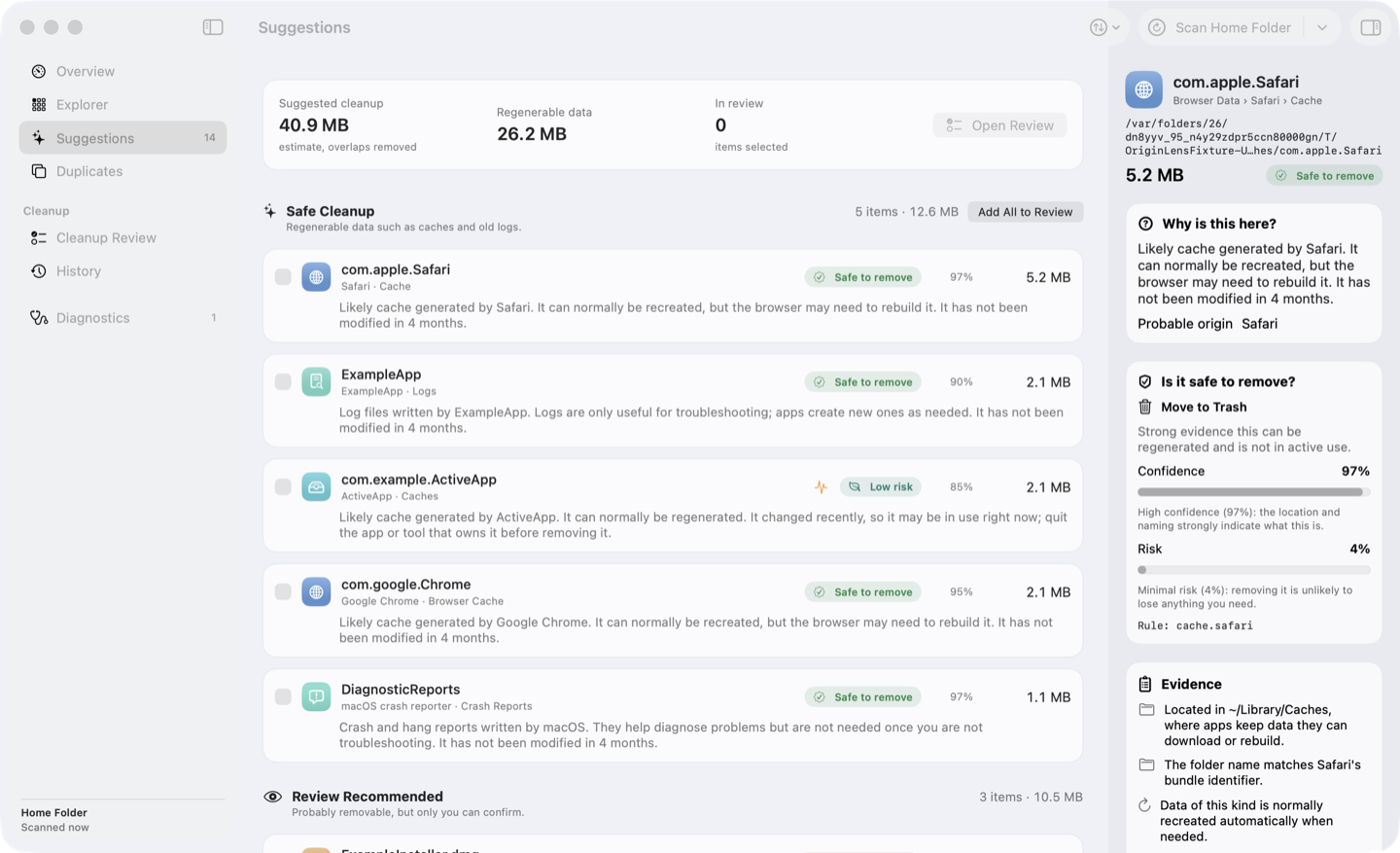Viewport: 1400px width, 853px height.
Task: Click the com.example.ActiveApp row app icon
Action: [x=316, y=487]
